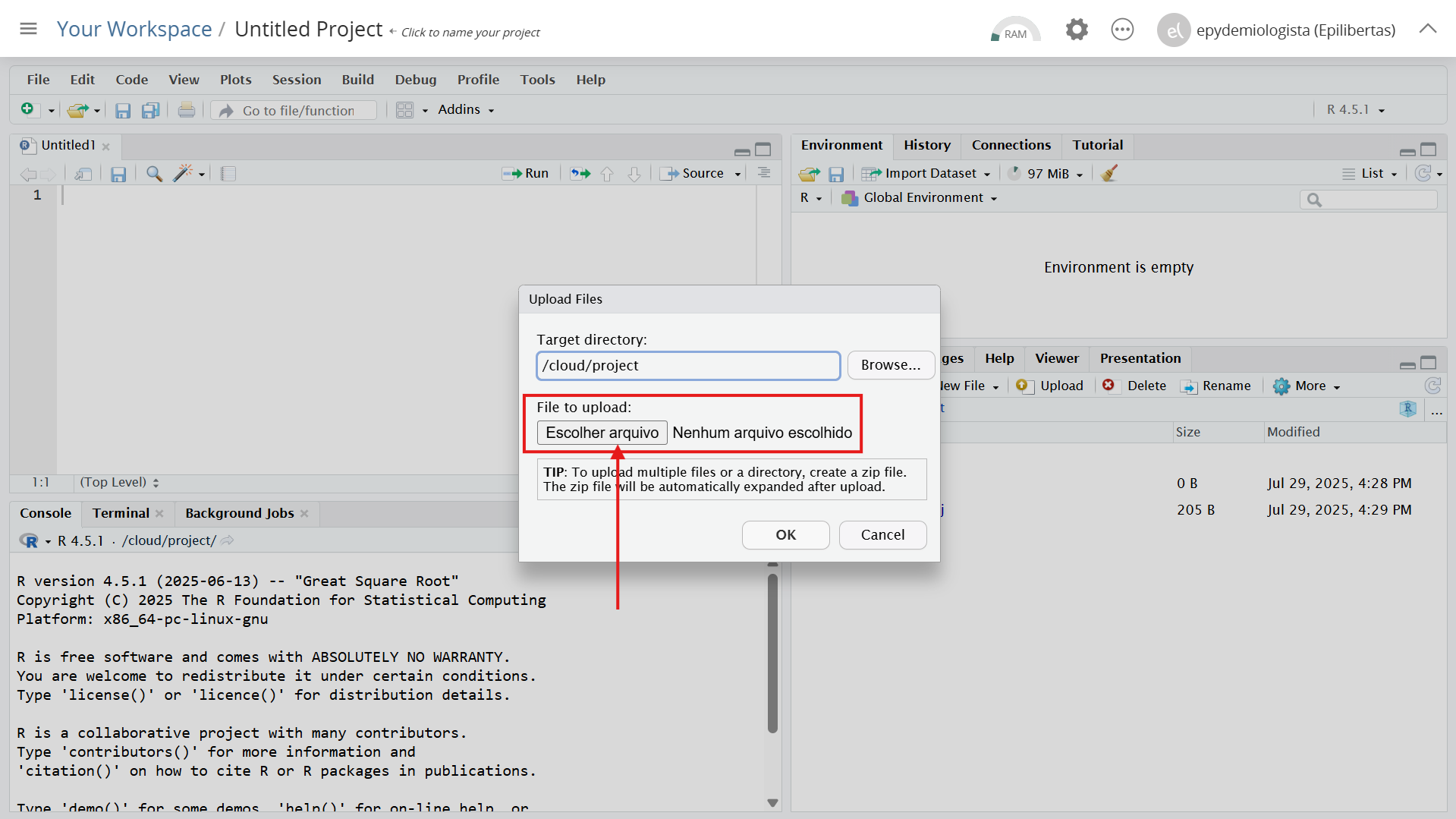The height and width of the screenshot is (819, 1456).
Task: Toggle the hamburger navigation menu
Action: tap(28, 29)
